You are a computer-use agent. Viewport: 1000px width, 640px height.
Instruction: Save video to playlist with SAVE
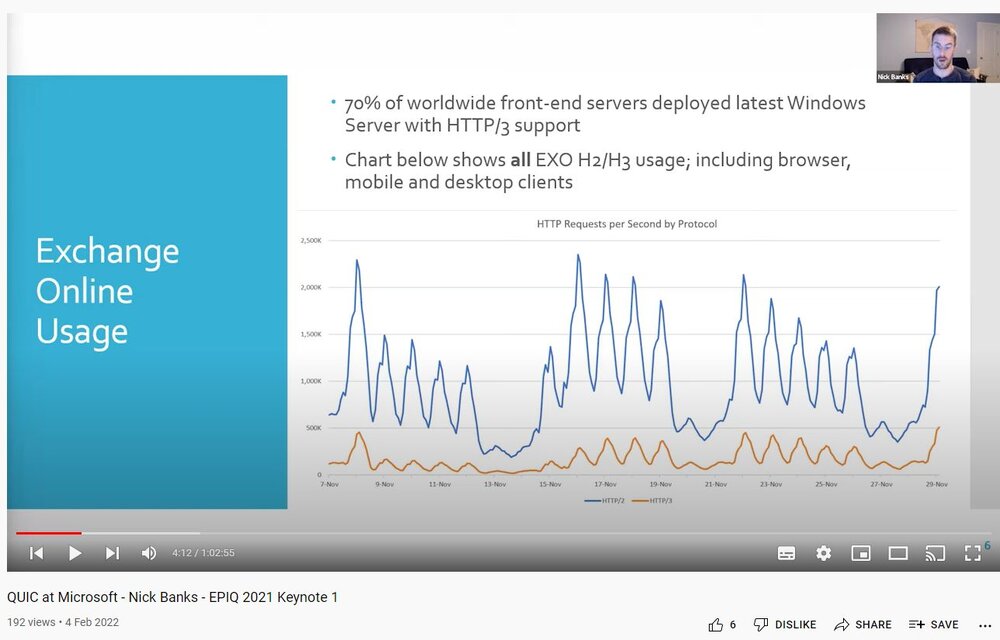934,625
